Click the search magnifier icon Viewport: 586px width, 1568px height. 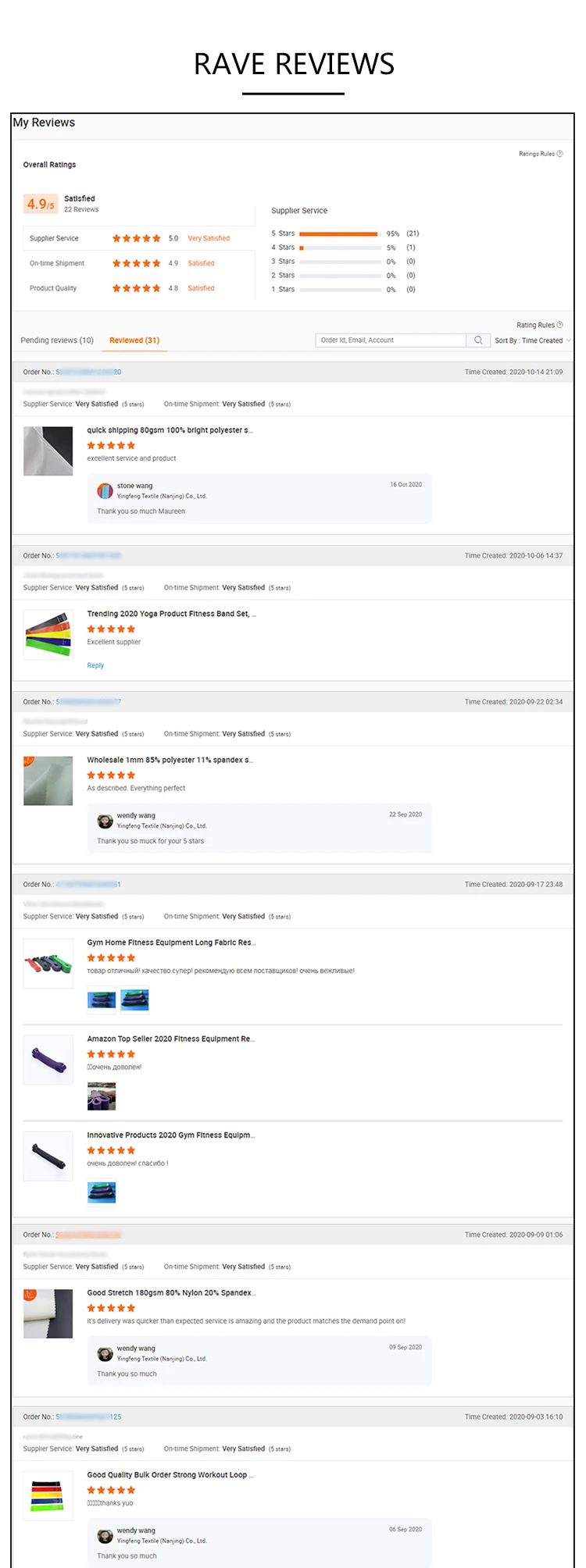(x=478, y=340)
